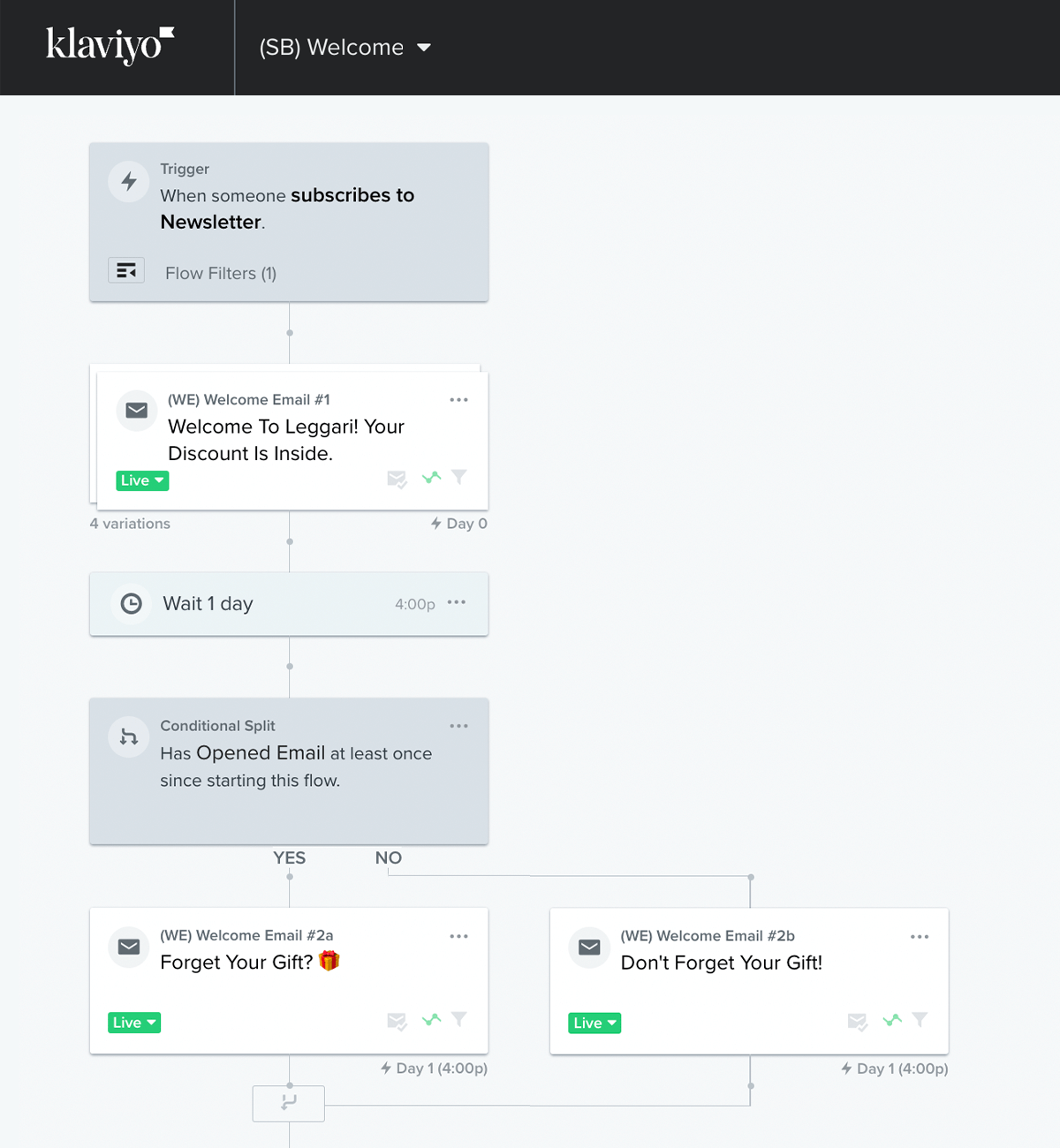Viewport: 1060px width, 1148px height.
Task: Click the Klaviyo logo
Action: coord(110,46)
